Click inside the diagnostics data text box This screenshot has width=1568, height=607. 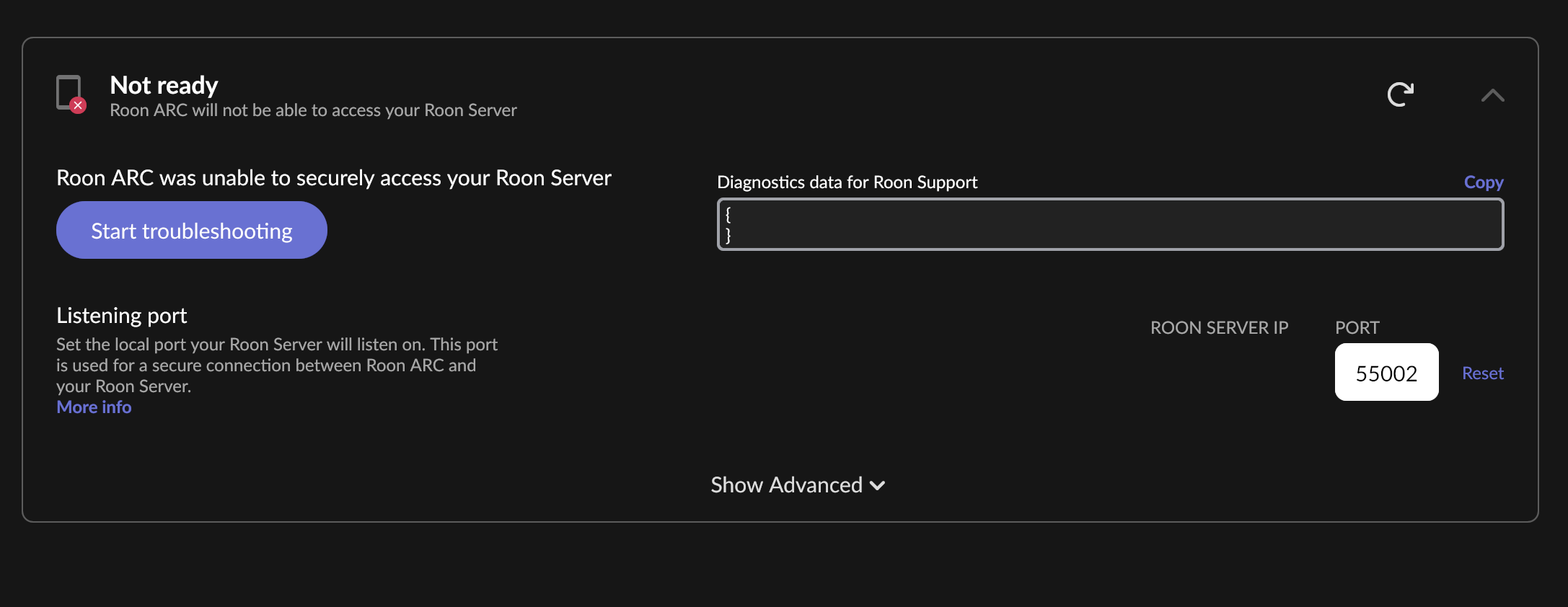[x=1110, y=224]
